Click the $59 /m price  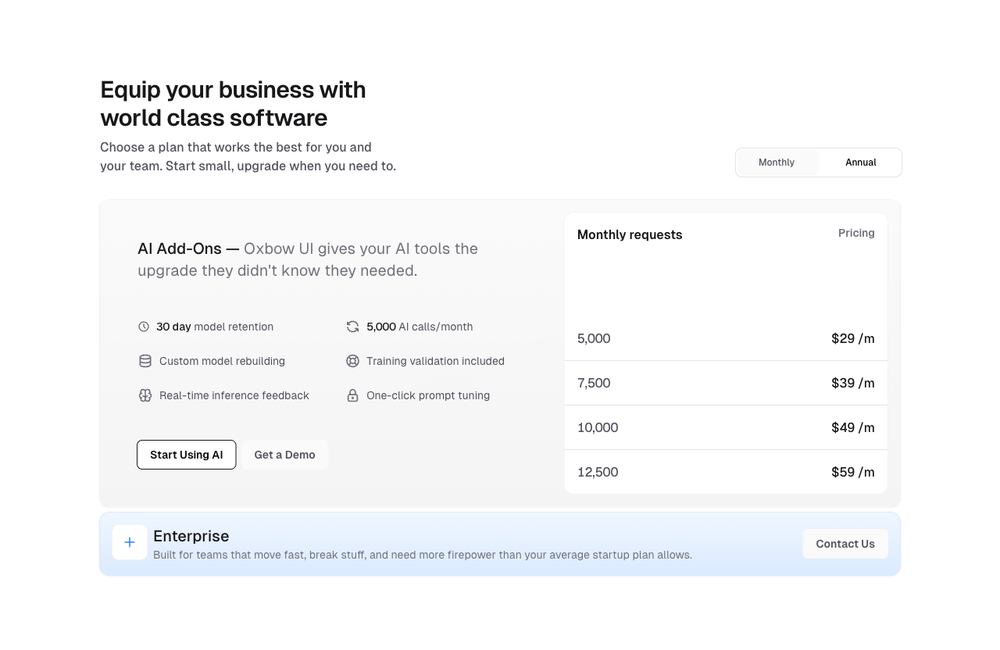pyautogui.click(x=852, y=472)
